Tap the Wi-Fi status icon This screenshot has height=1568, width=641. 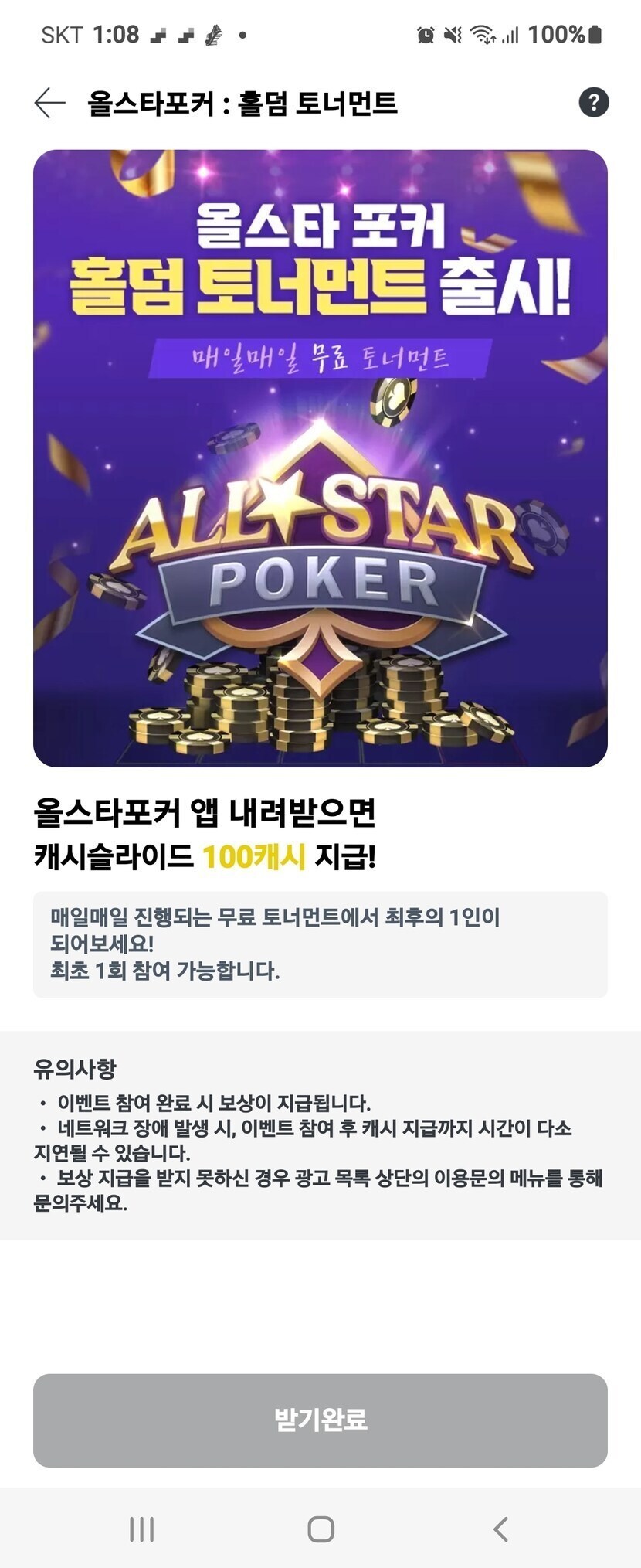483,35
